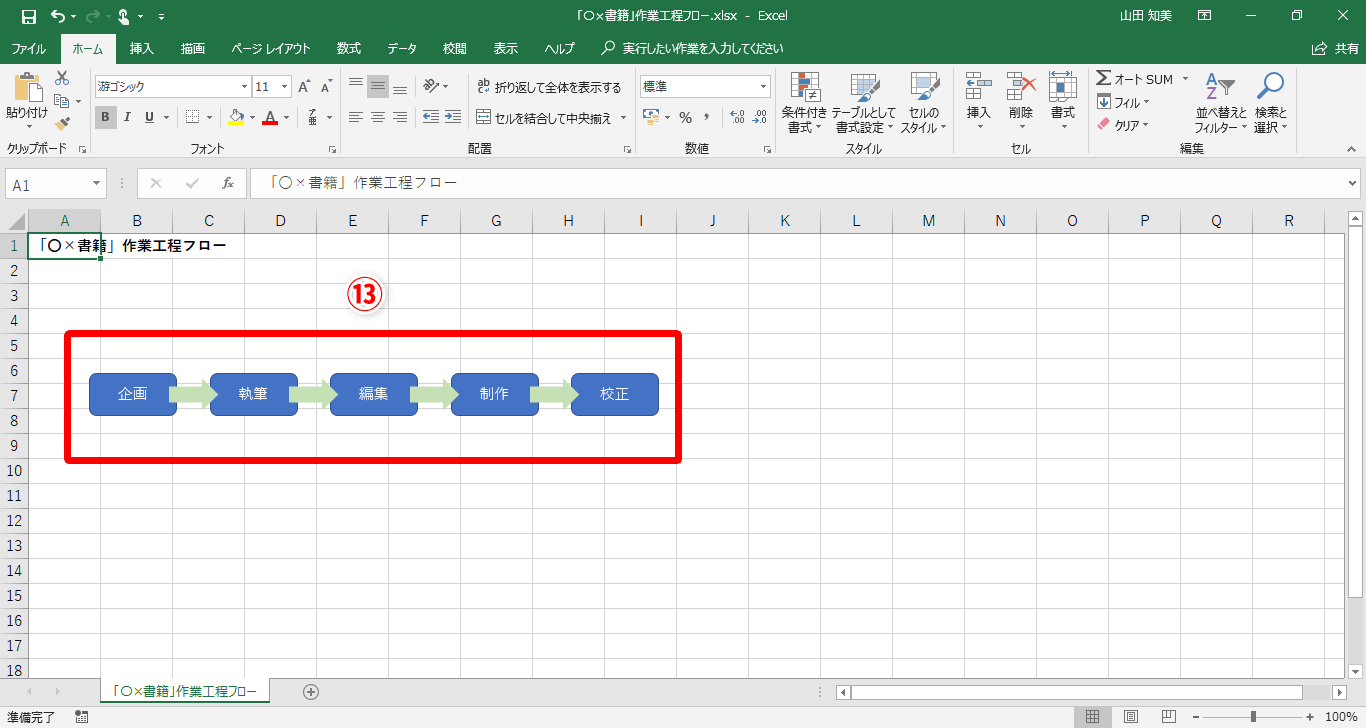The height and width of the screenshot is (728, 1366).
Task: Open the number format dropdown (標準)
Action: tap(764, 87)
